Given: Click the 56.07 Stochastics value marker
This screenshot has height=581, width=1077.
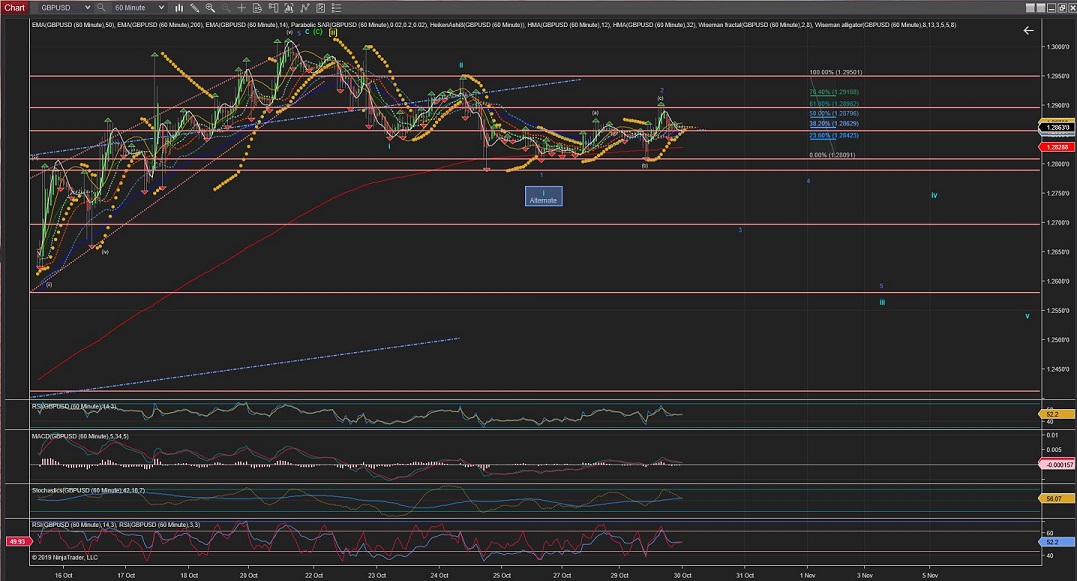Looking at the screenshot, I should 1057,499.
